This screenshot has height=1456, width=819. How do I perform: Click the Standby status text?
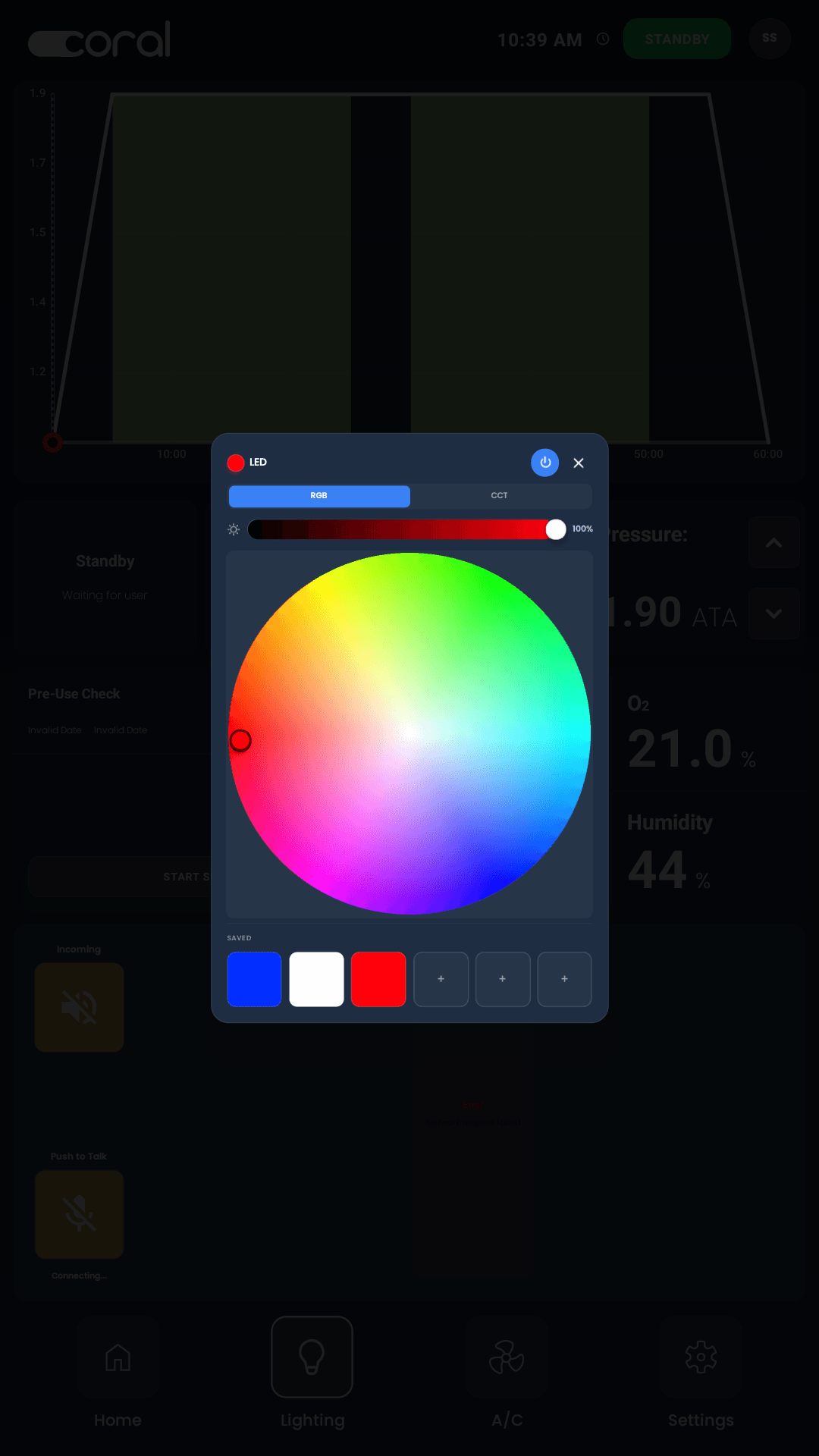(105, 561)
